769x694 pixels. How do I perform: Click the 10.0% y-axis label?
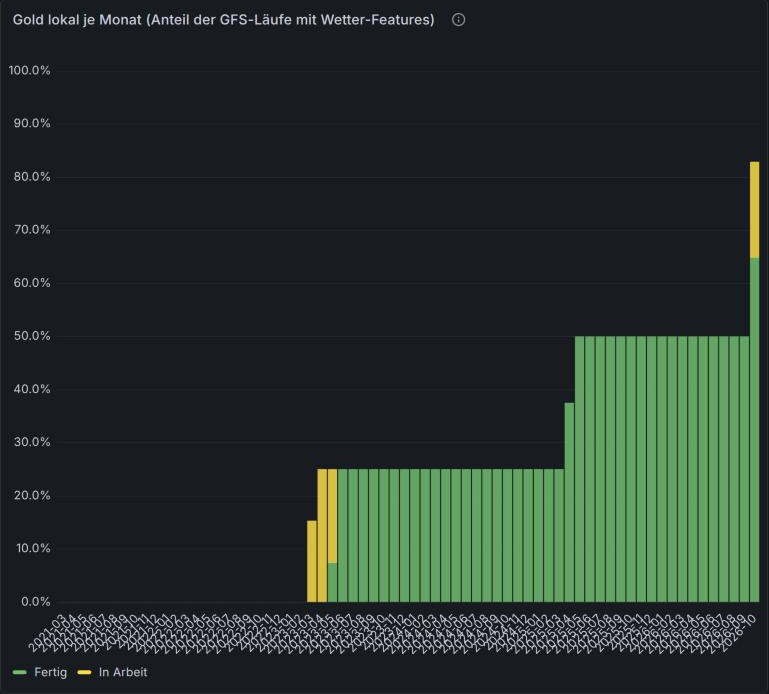(33, 548)
